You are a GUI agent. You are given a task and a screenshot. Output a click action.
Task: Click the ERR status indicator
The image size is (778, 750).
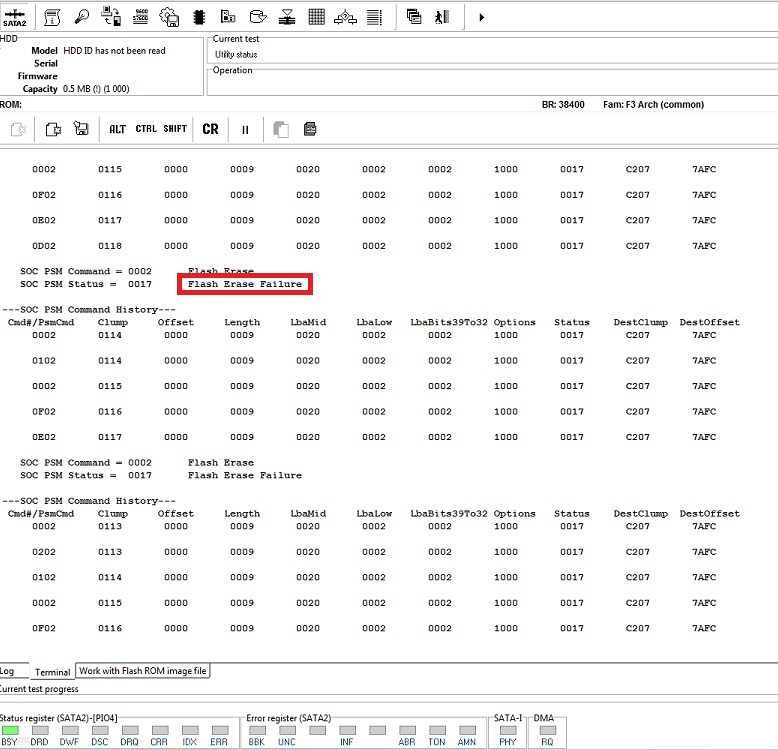point(220,730)
